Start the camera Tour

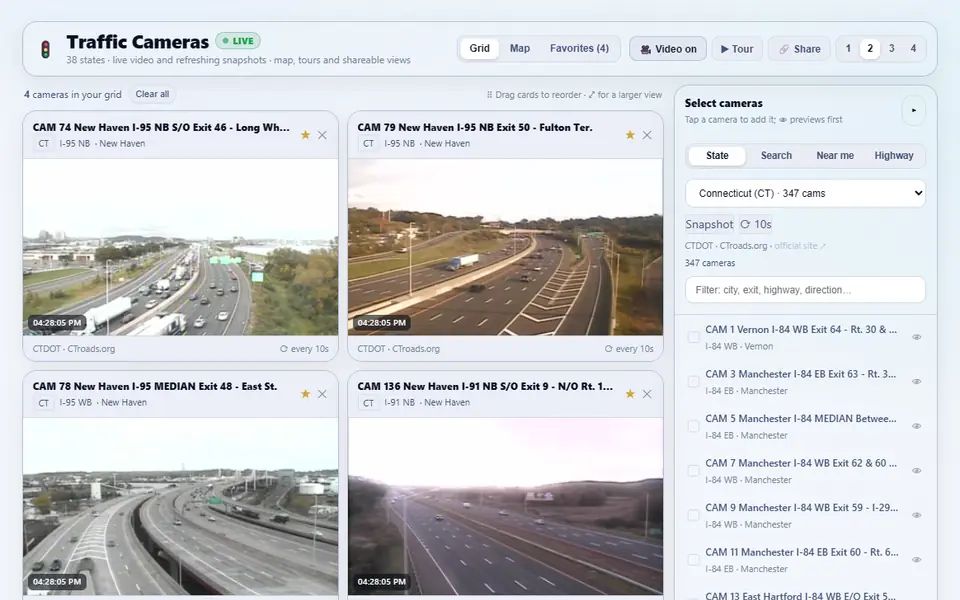pyautogui.click(x=737, y=49)
